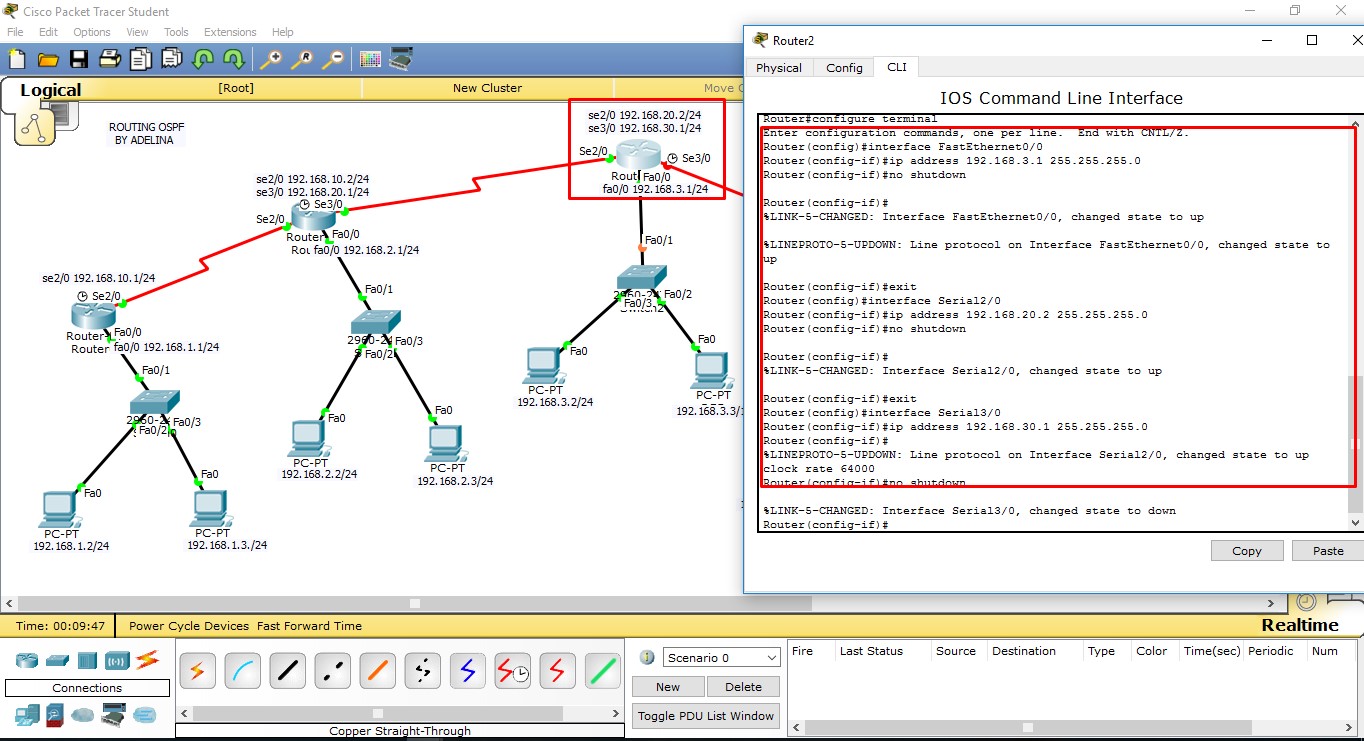
Task: Toggle the PDU List Window
Action: 705,715
